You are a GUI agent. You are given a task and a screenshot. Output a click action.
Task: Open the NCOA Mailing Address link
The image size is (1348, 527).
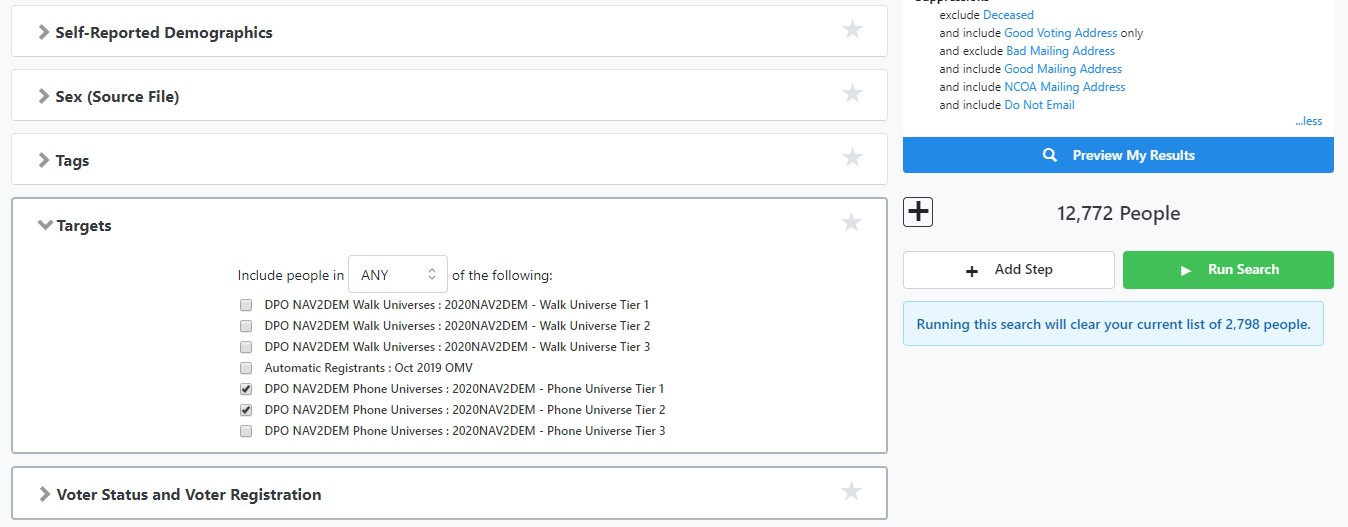click(1065, 87)
